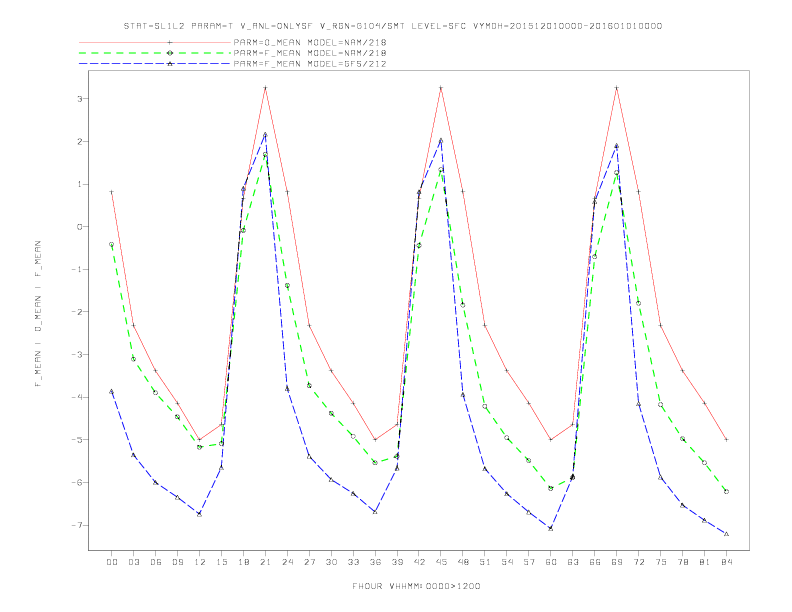This screenshot has height=612, width=792.
Task: Click x-axis tick label 15
Action: [221, 562]
